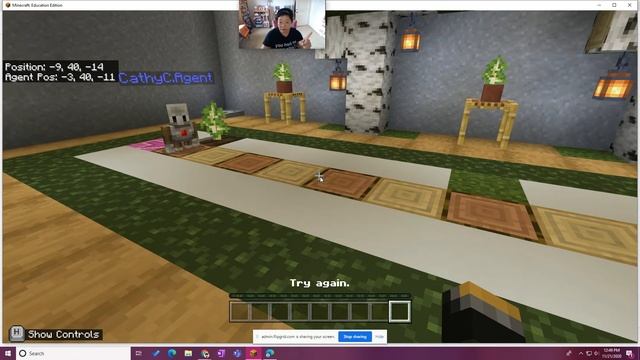The image size is (640, 360).
Task: Click the H key icon beside Show Controls
Action: tap(17, 333)
